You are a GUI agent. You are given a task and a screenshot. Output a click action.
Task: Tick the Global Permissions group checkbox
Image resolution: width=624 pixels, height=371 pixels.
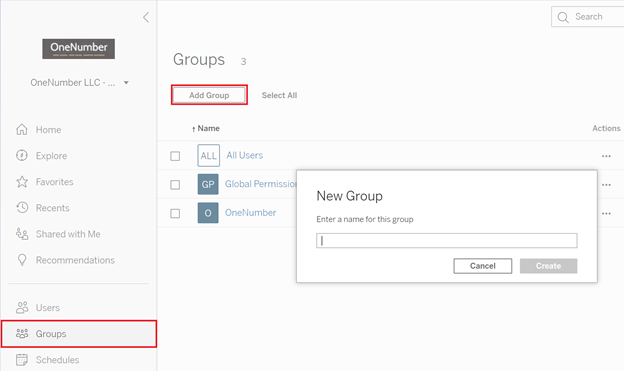[175, 185]
